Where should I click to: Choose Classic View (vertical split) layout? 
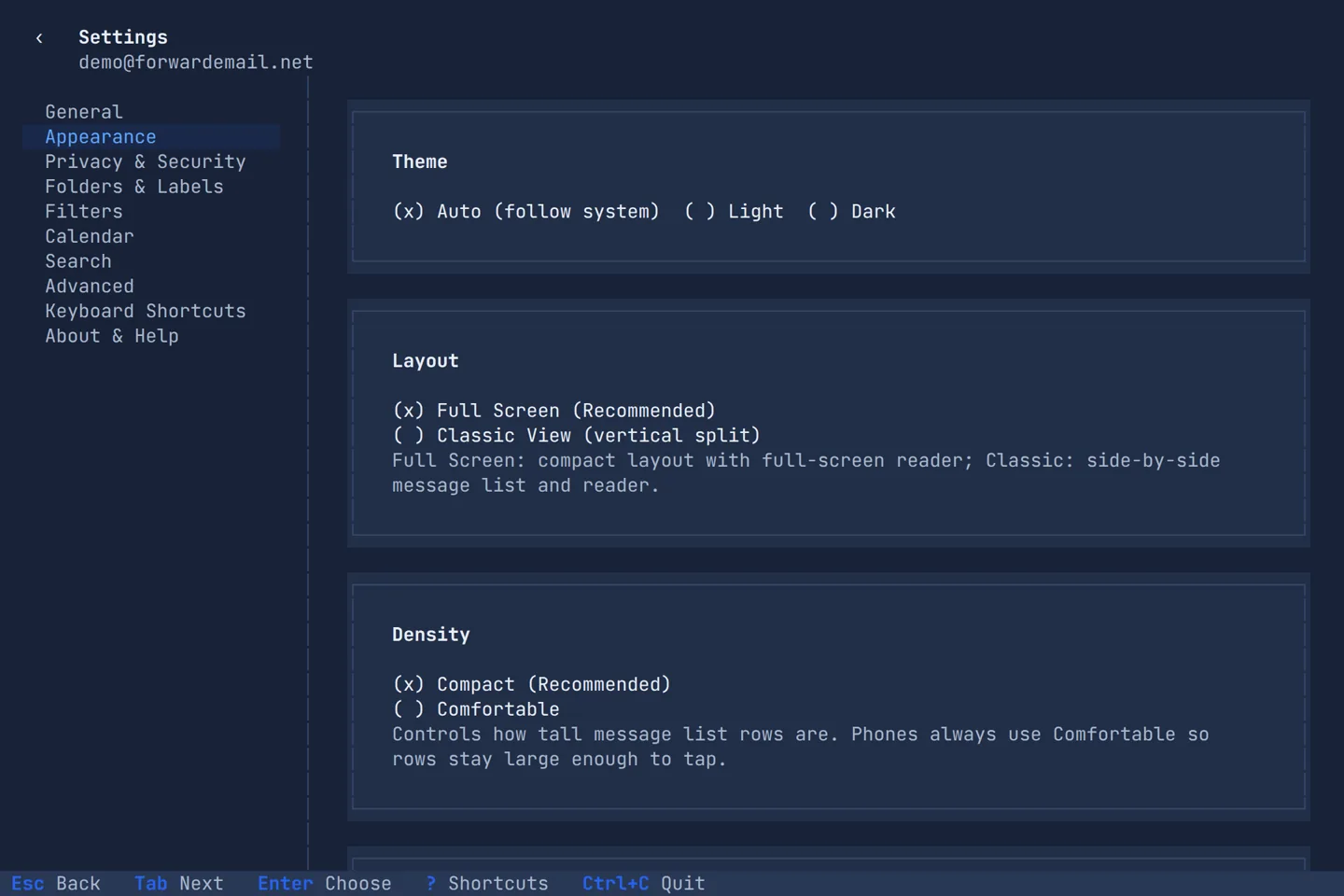(x=577, y=436)
